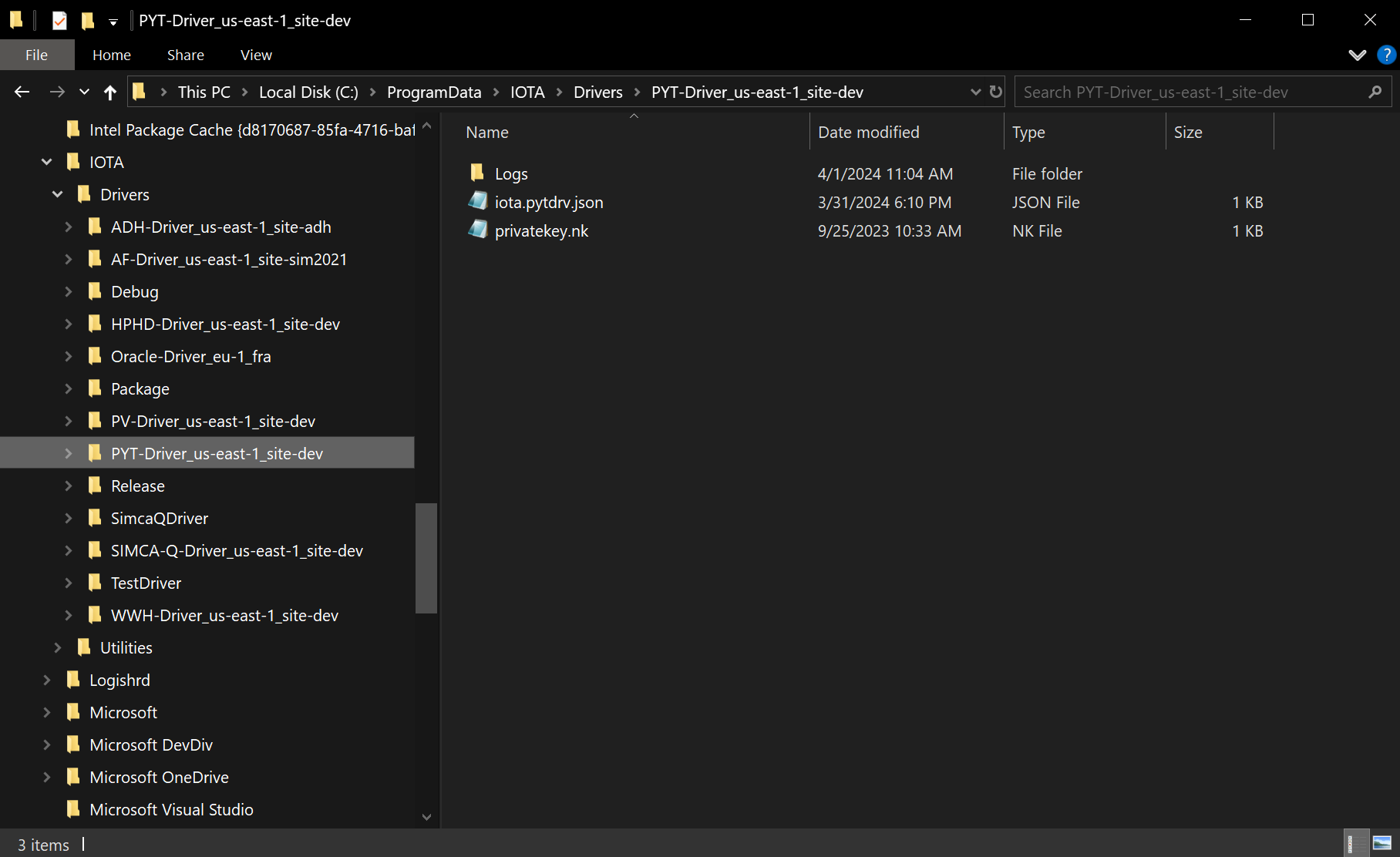The height and width of the screenshot is (857, 1400).
Task: Click IOTA in the breadcrumb path
Action: pos(527,92)
